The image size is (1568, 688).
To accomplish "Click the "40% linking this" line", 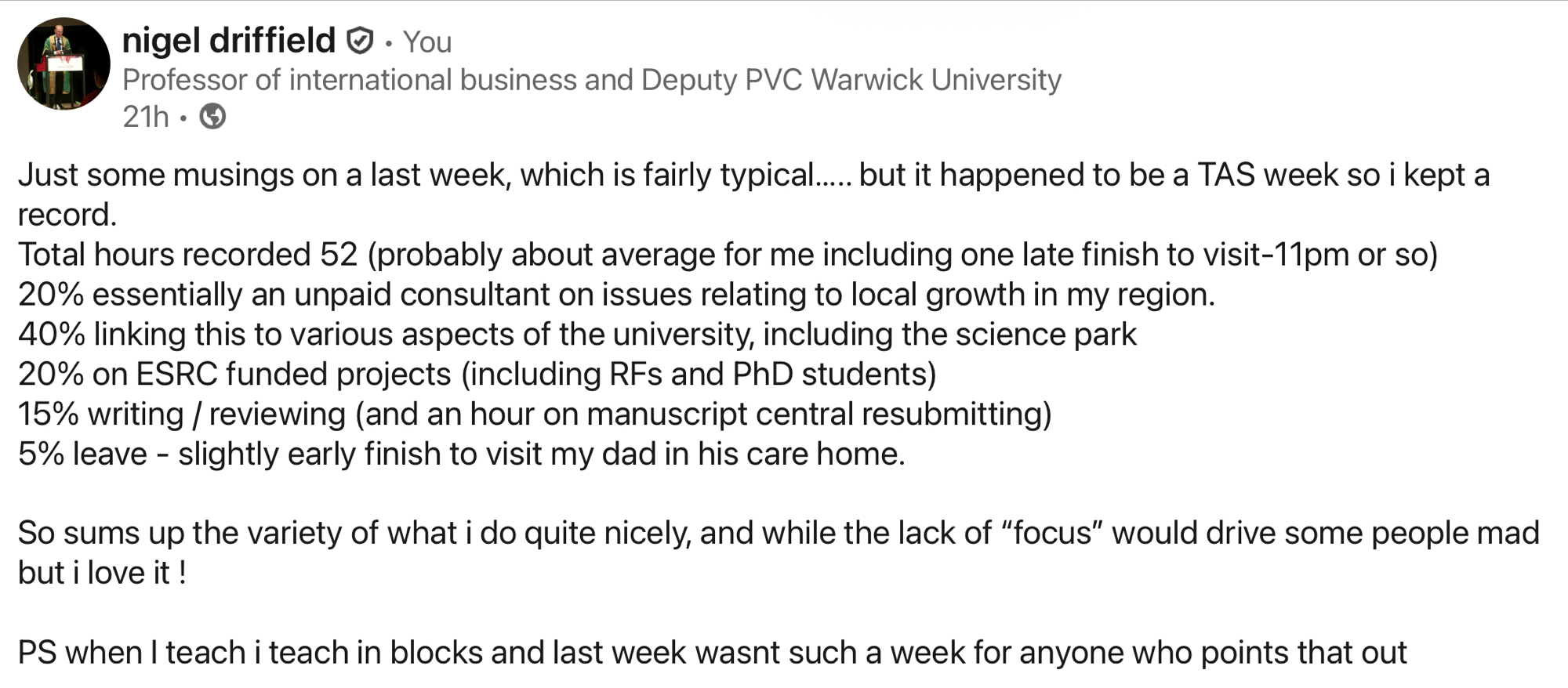I will coord(577,335).
